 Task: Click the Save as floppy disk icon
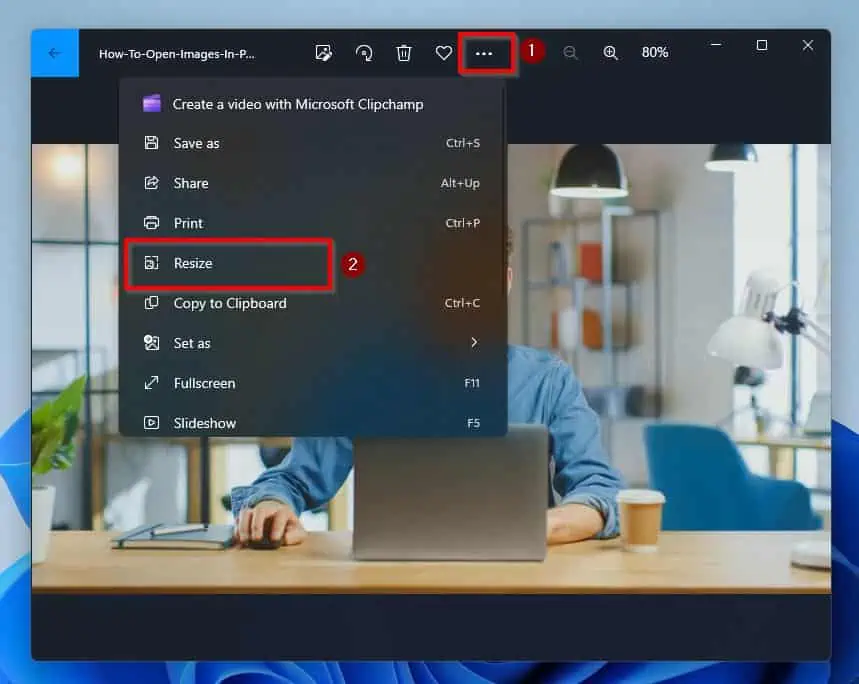click(x=151, y=143)
